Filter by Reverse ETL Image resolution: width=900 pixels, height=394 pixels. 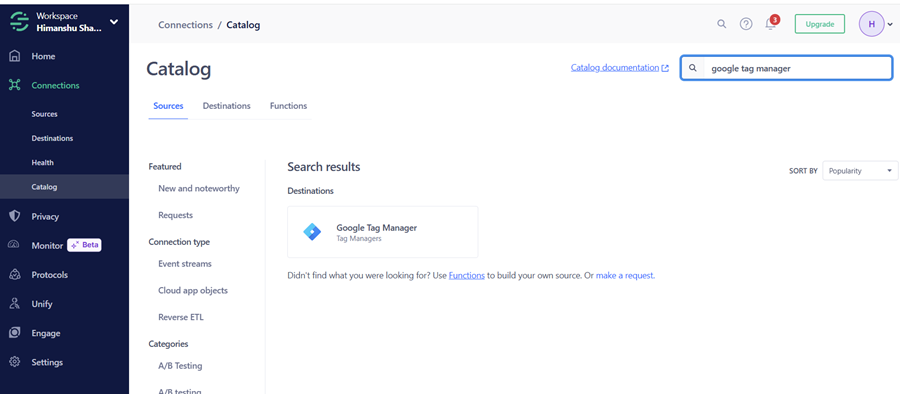point(181,317)
